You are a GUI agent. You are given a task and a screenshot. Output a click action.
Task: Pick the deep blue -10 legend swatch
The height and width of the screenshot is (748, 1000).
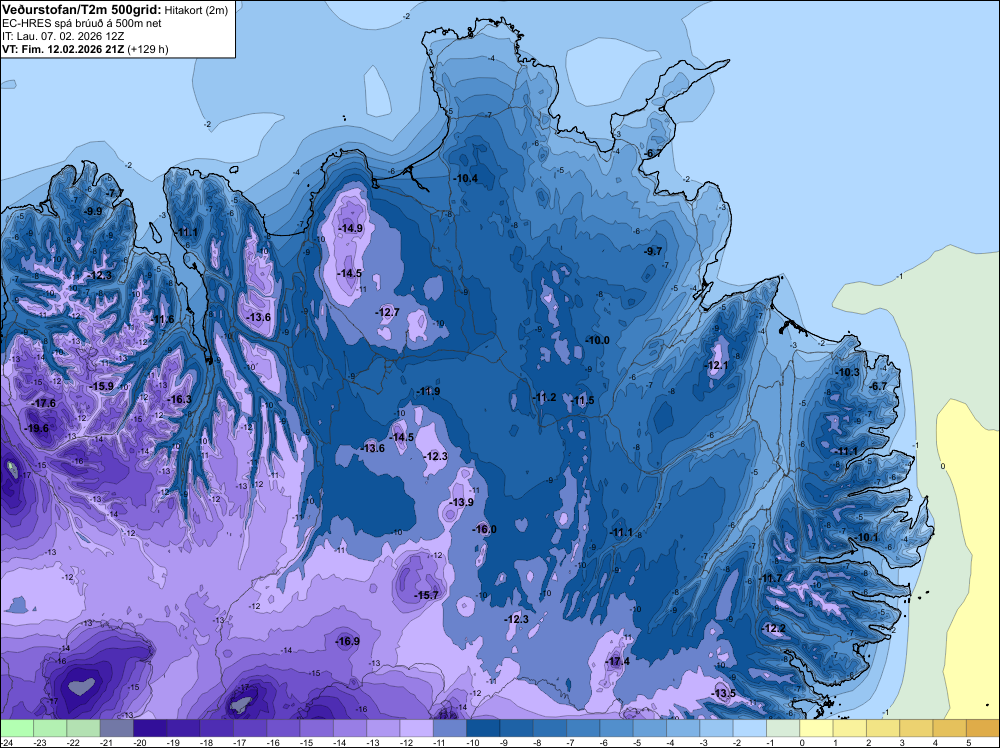483,728
